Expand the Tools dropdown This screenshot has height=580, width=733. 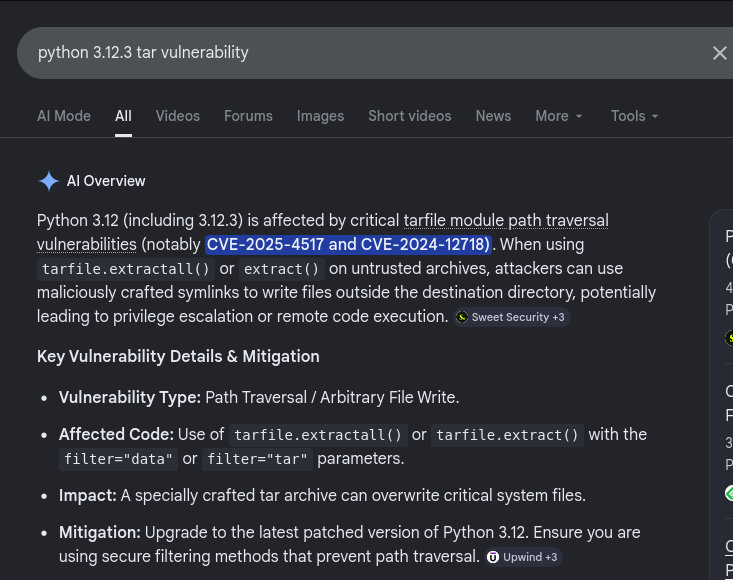click(x=634, y=116)
